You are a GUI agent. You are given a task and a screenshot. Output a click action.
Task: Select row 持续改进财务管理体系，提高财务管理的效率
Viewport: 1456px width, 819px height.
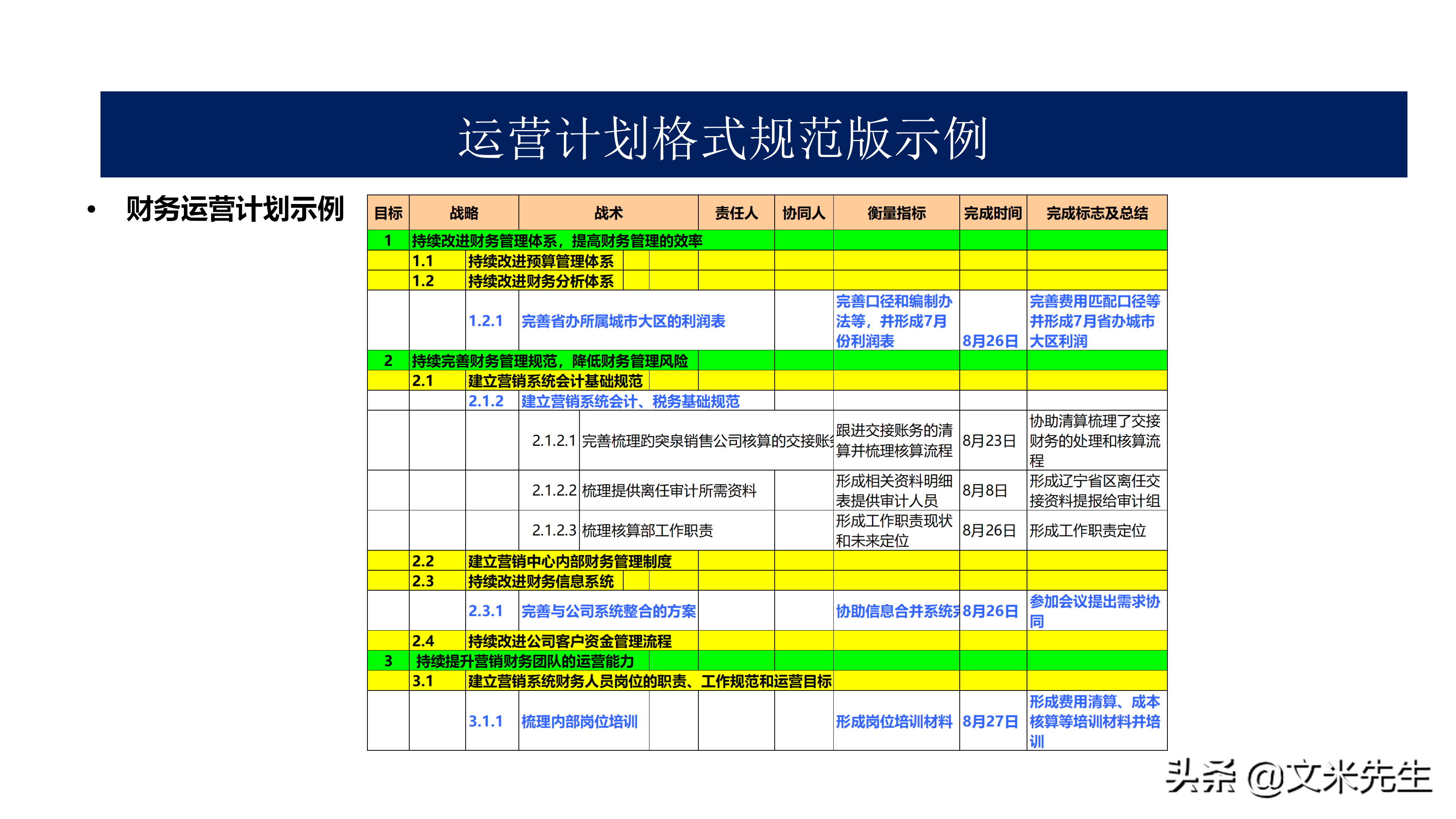(x=767, y=240)
